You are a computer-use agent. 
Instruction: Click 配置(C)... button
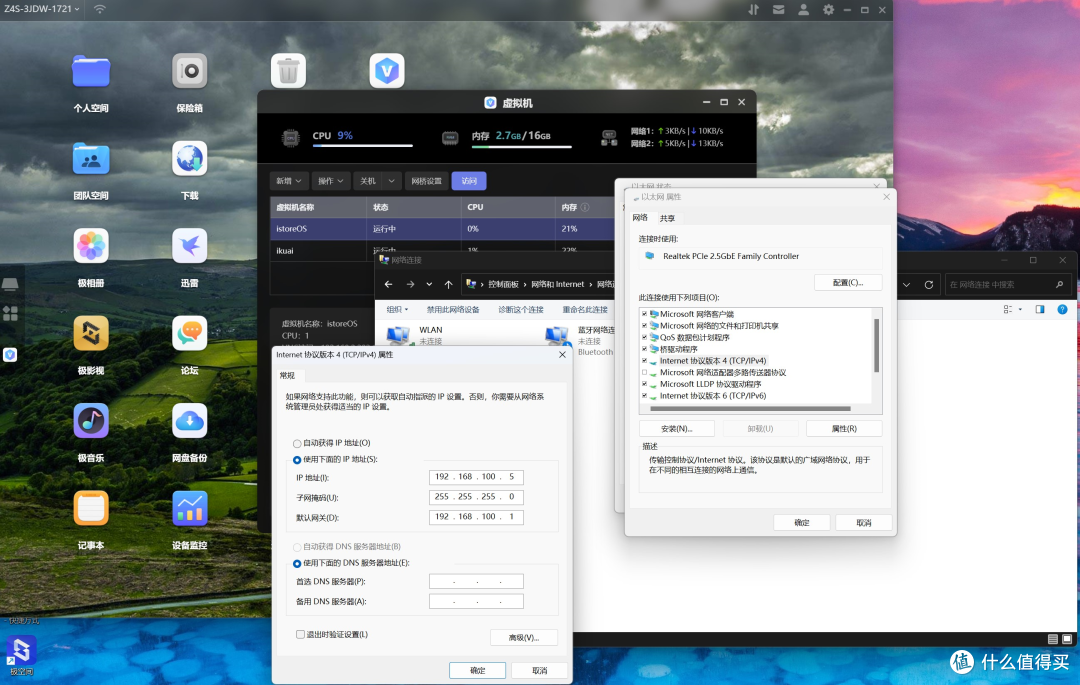click(x=848, y=282)
